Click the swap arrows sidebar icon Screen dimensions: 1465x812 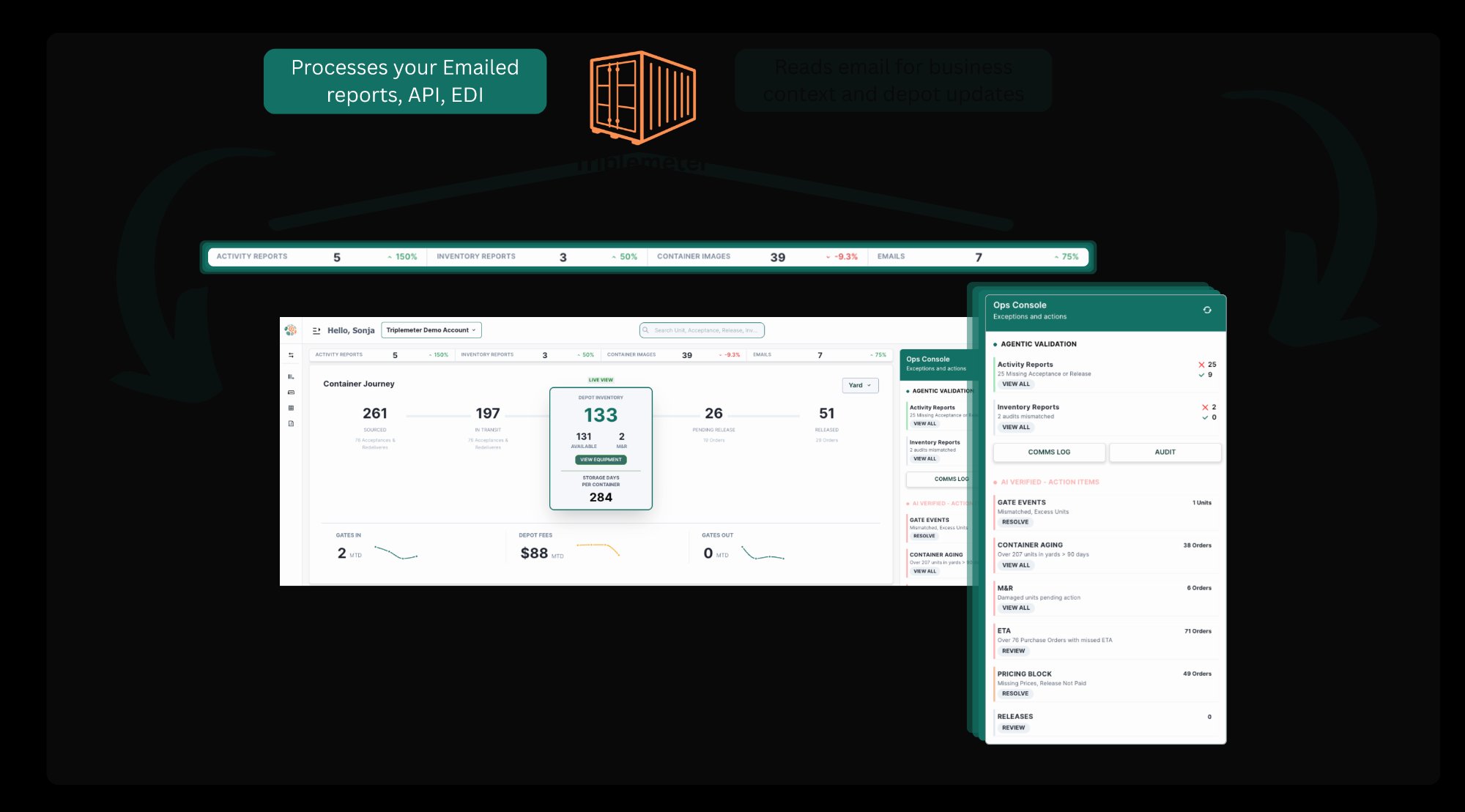coord(291,355)
